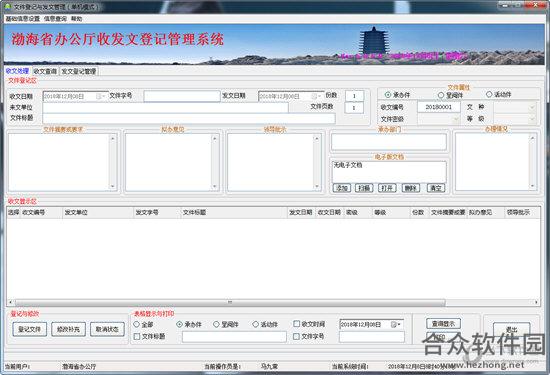The width and height of the screenshot is (550, 375).
Task: Click the 来文单位 input field
Action: [x=165, y=107]
